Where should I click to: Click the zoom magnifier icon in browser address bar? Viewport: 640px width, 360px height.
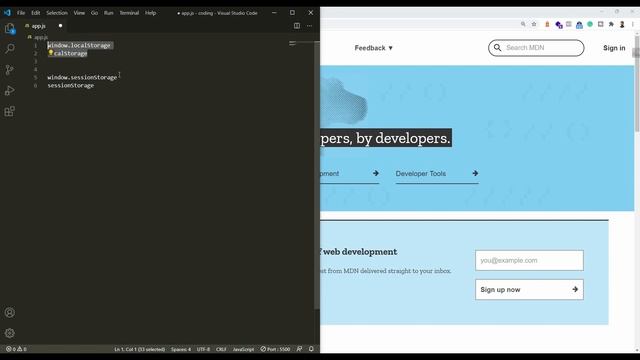click(x=523, y=24)
